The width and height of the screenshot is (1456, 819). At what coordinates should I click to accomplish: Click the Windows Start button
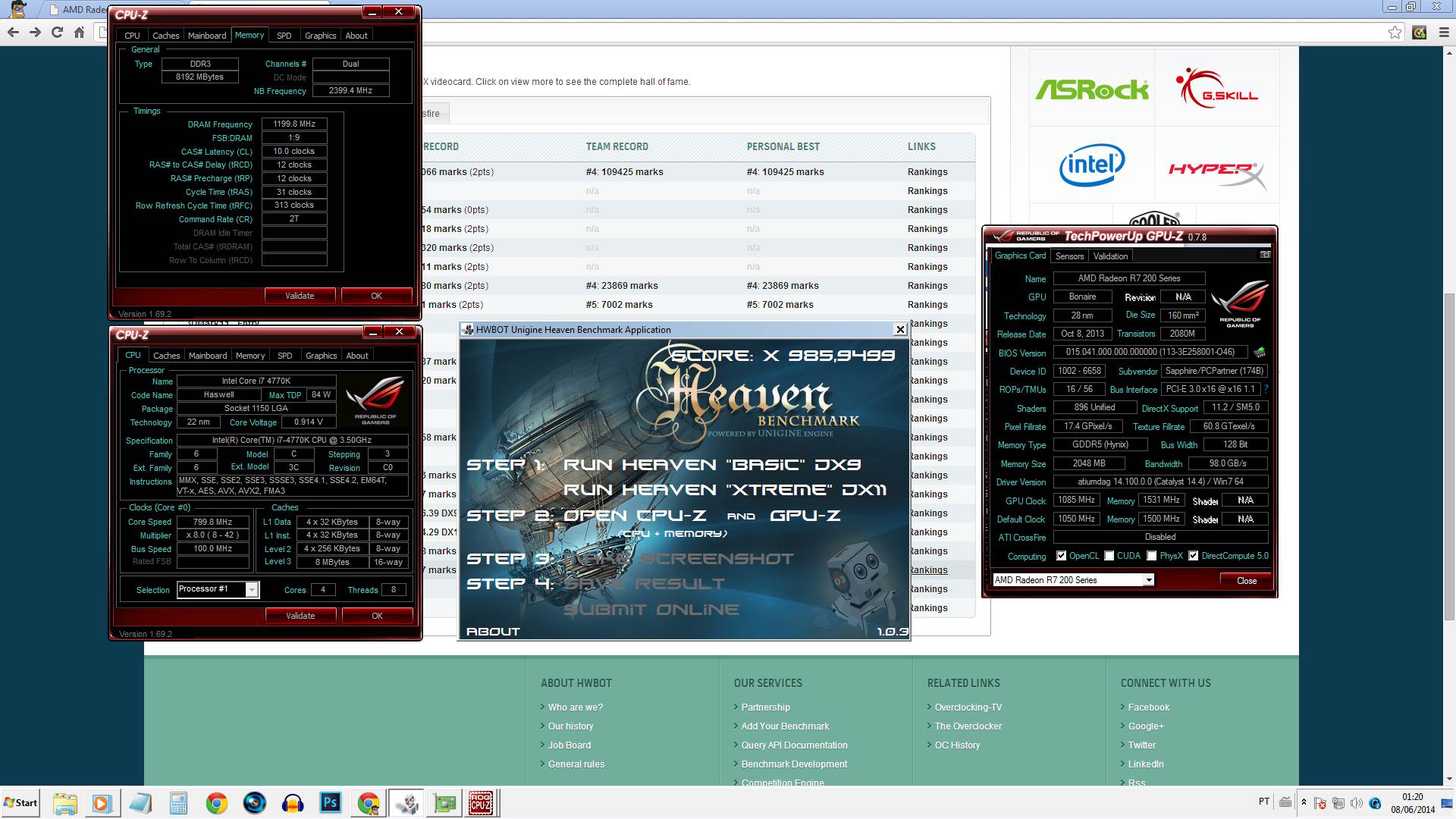click(x=20, y=803)
